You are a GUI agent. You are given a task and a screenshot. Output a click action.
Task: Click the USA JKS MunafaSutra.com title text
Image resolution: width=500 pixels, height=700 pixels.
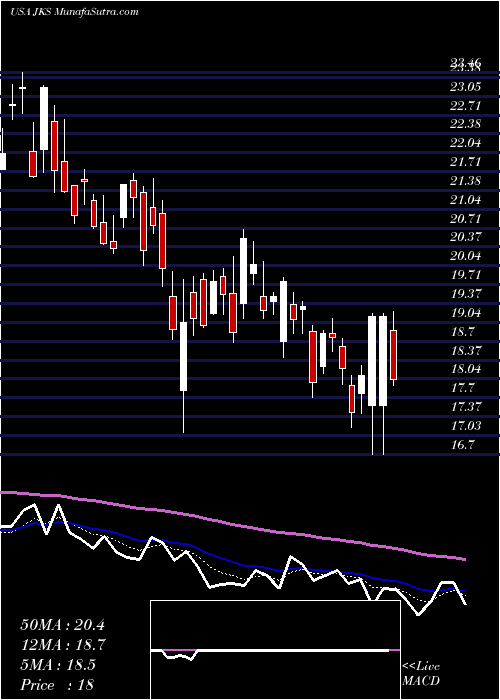click(x=74, y=12)
